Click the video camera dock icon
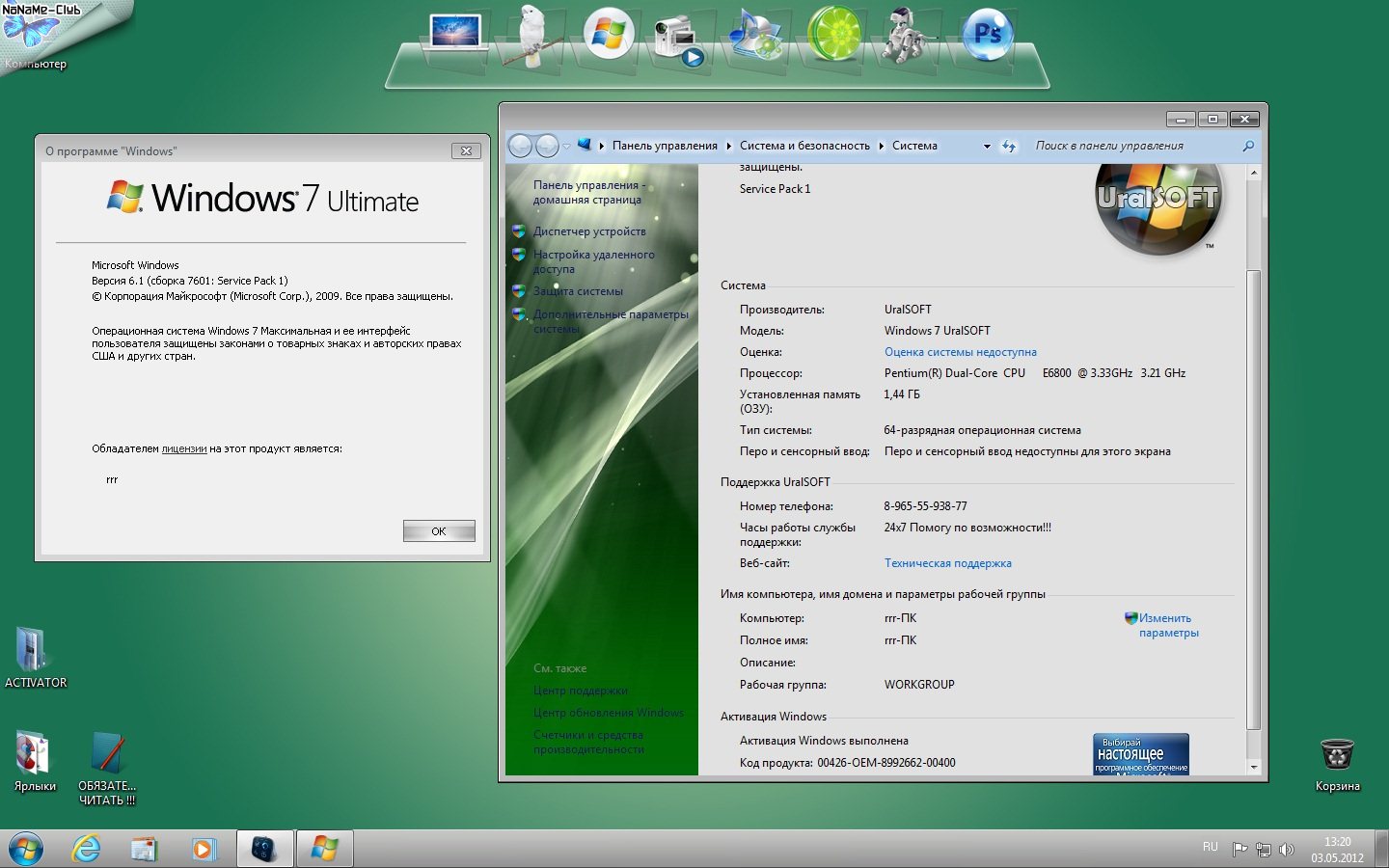1389x868 pixels. coord(676,39)
